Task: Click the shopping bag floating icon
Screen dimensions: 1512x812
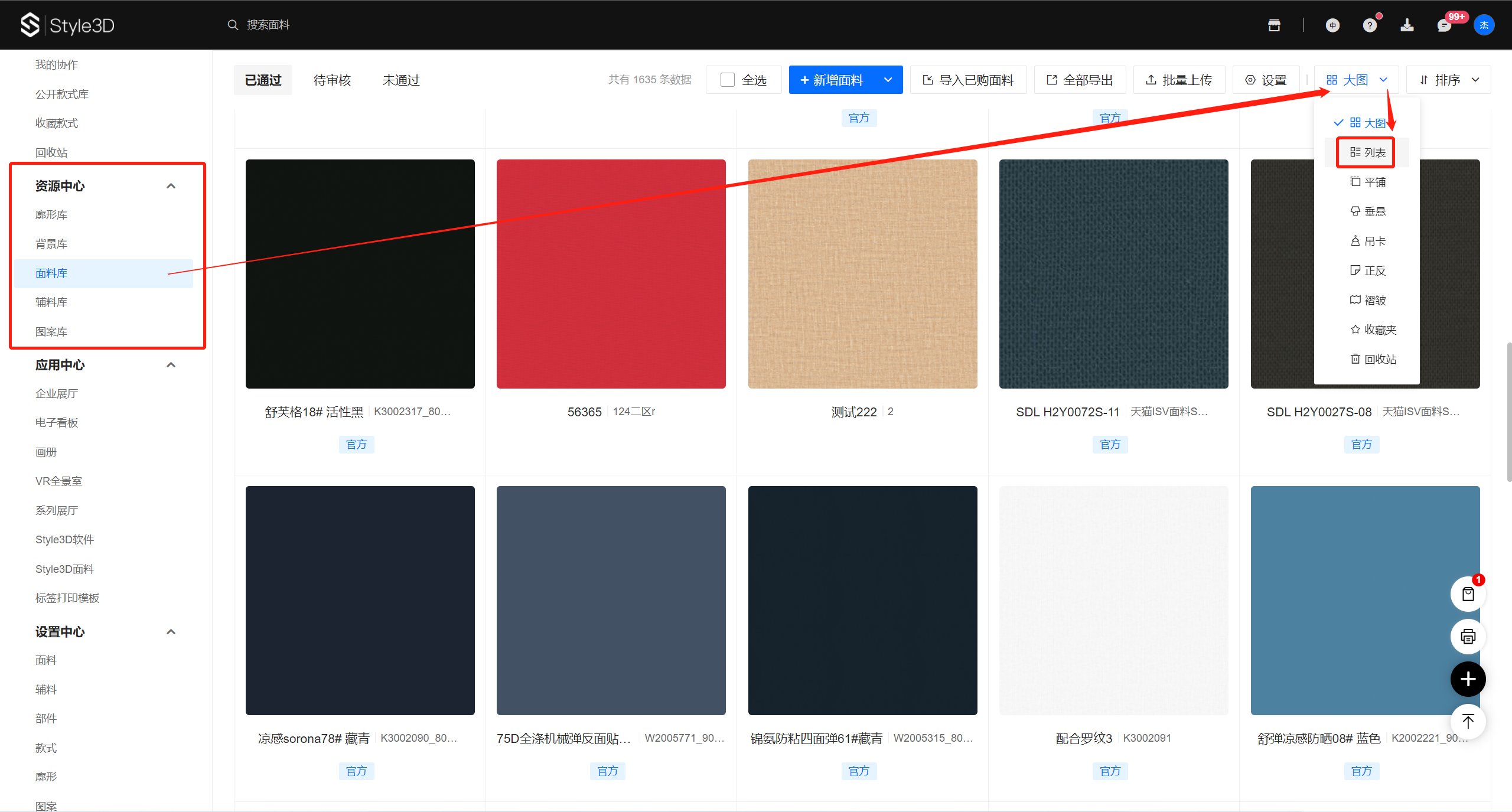Action: [1468, 594]
